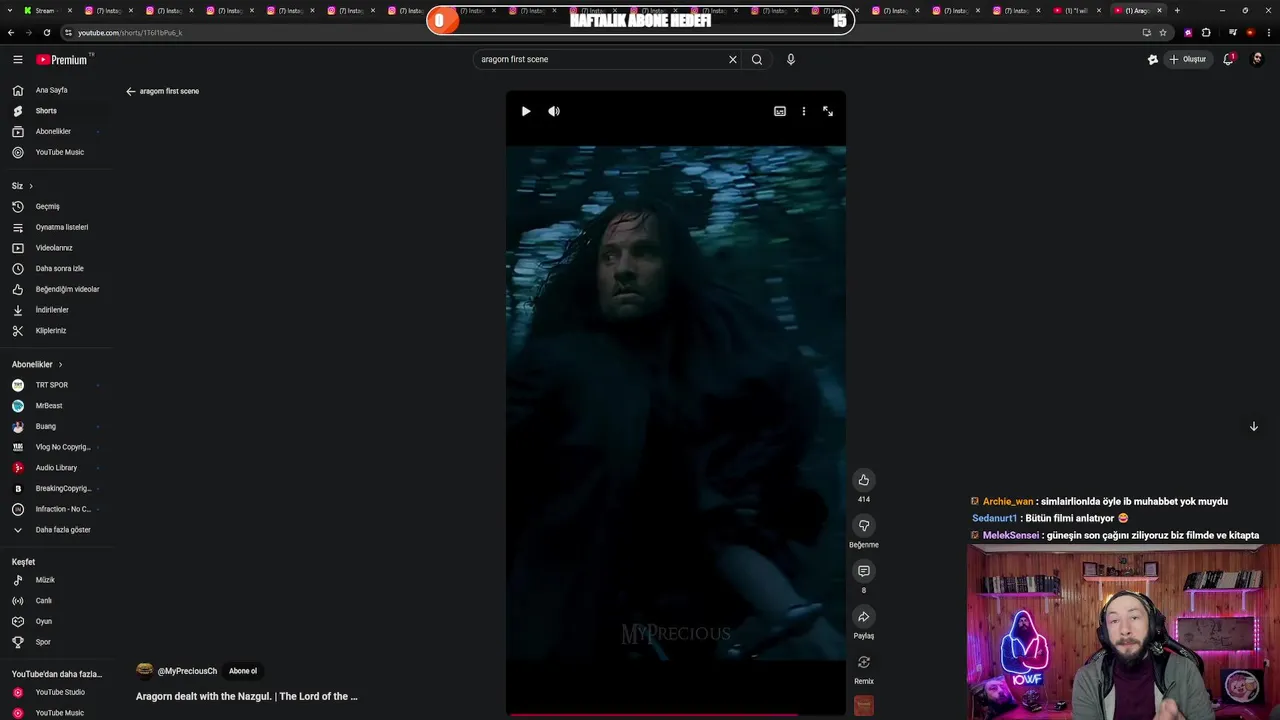Open Müzik under Keşfet

click(54, 580)
